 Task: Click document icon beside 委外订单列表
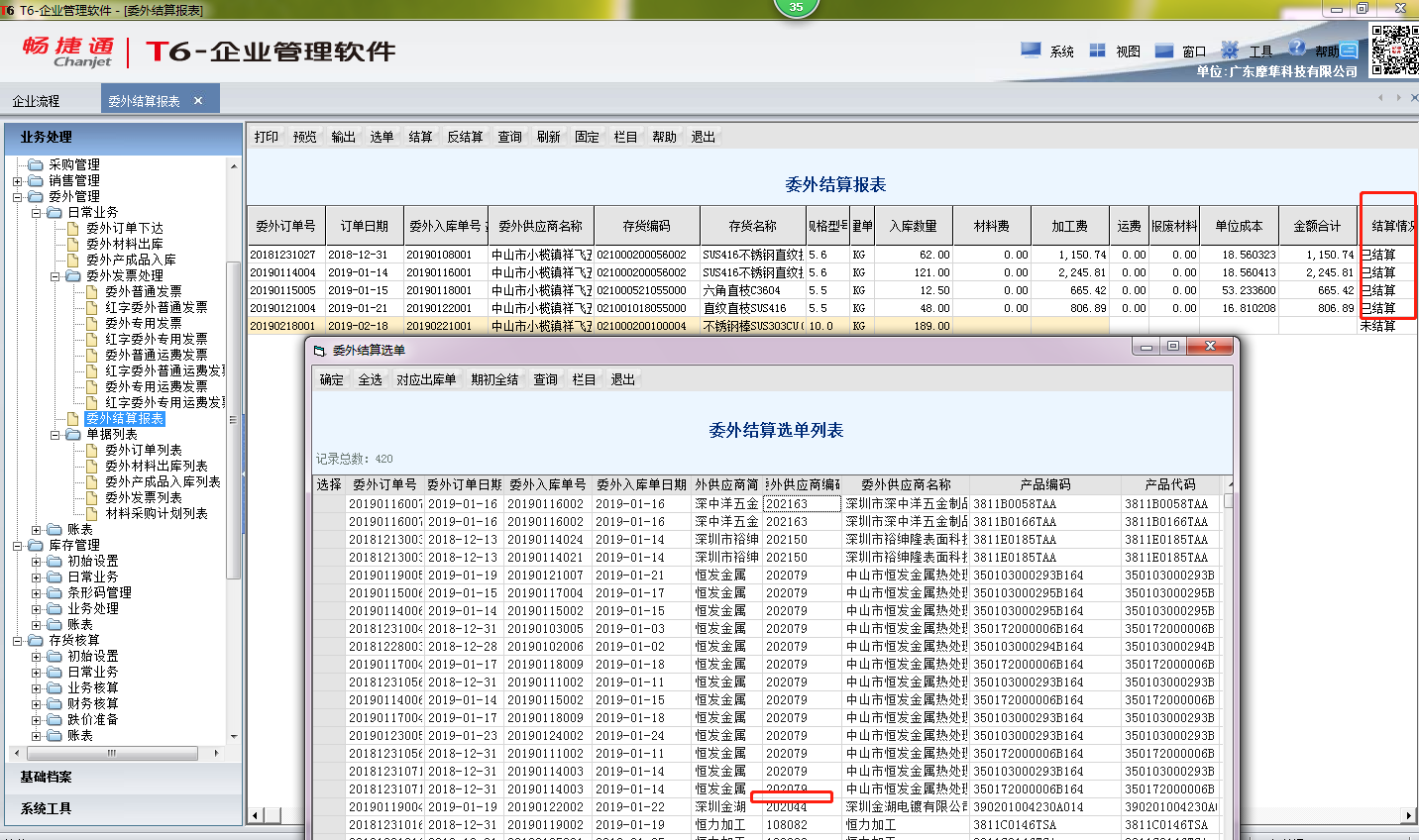(x=92, y=450)
